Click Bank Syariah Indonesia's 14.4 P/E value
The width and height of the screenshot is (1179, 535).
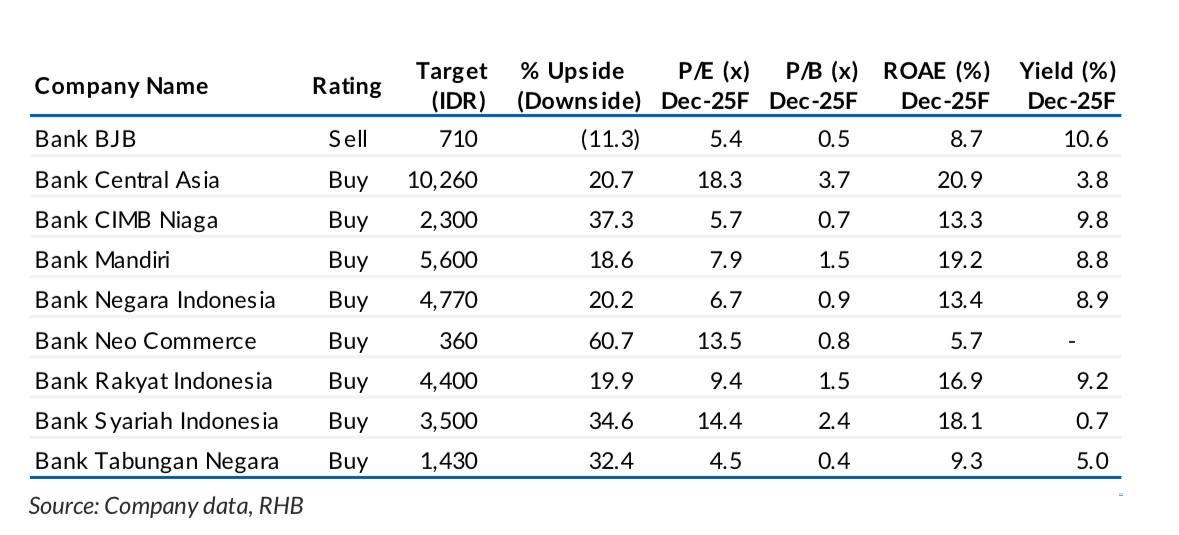[720, 421]
